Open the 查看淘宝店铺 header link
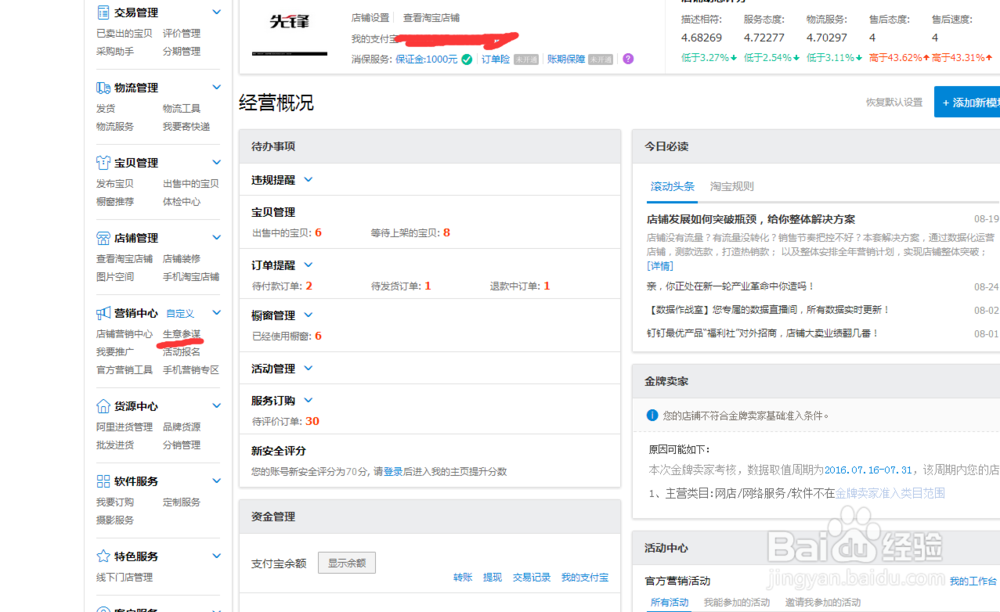 pyautogui.click(x=431, y=18)
